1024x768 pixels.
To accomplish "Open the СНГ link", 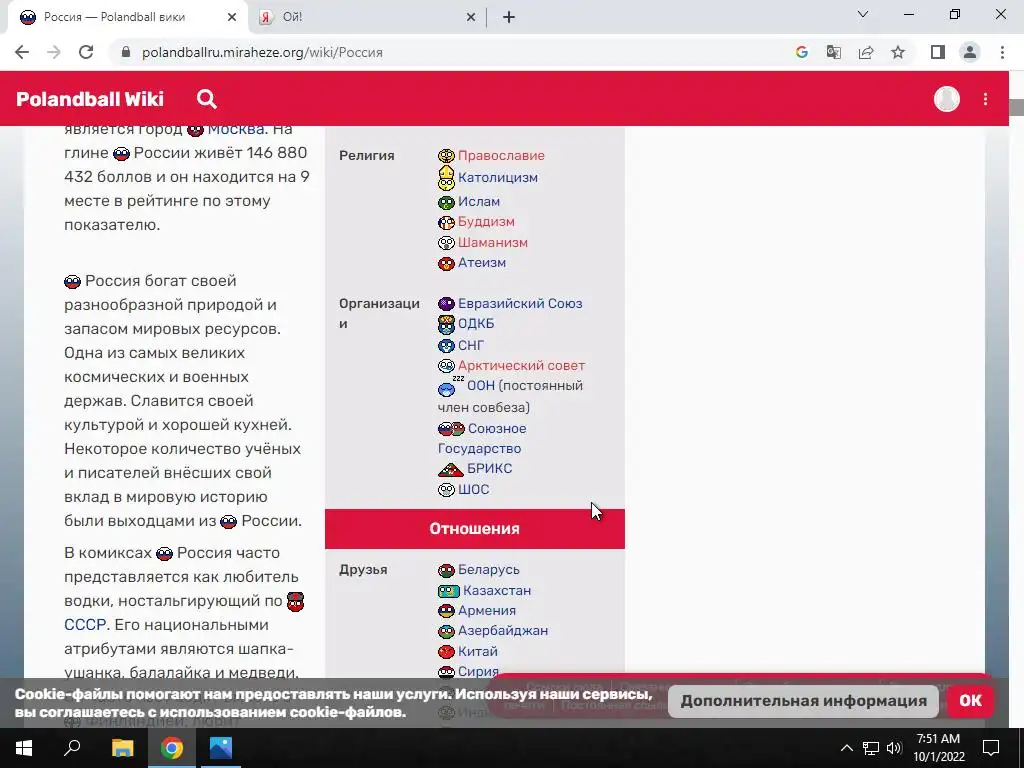I will (471, 345).
